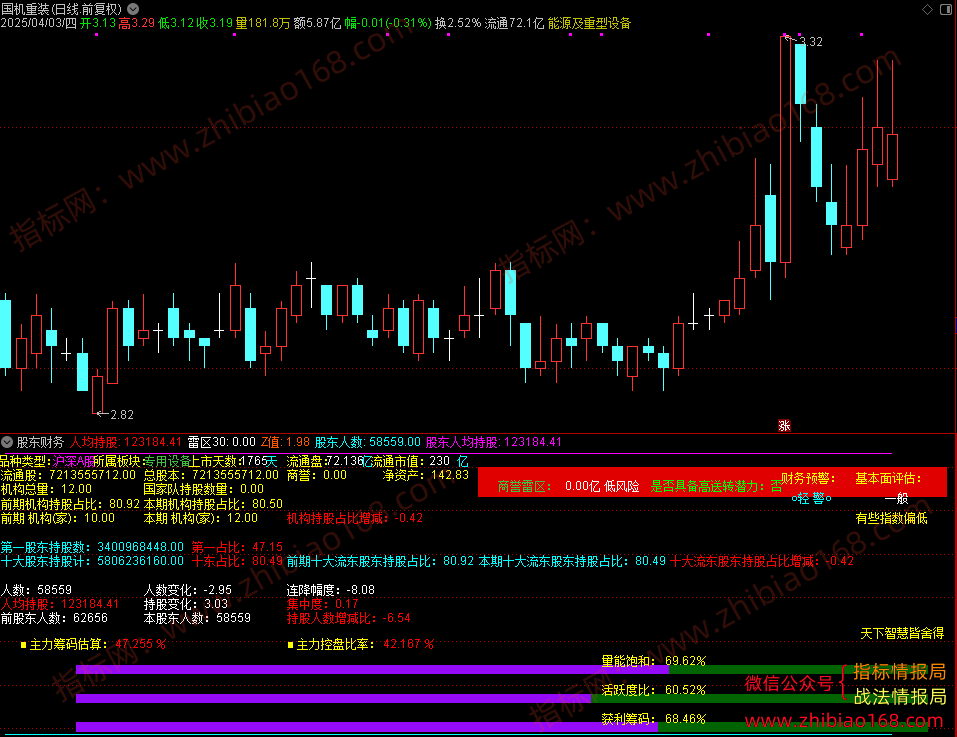The image size is (957, 737).
Task: Click the change 幅-0.01(-0.31%)
Action: pyautogui.click(x=388, y=23)
